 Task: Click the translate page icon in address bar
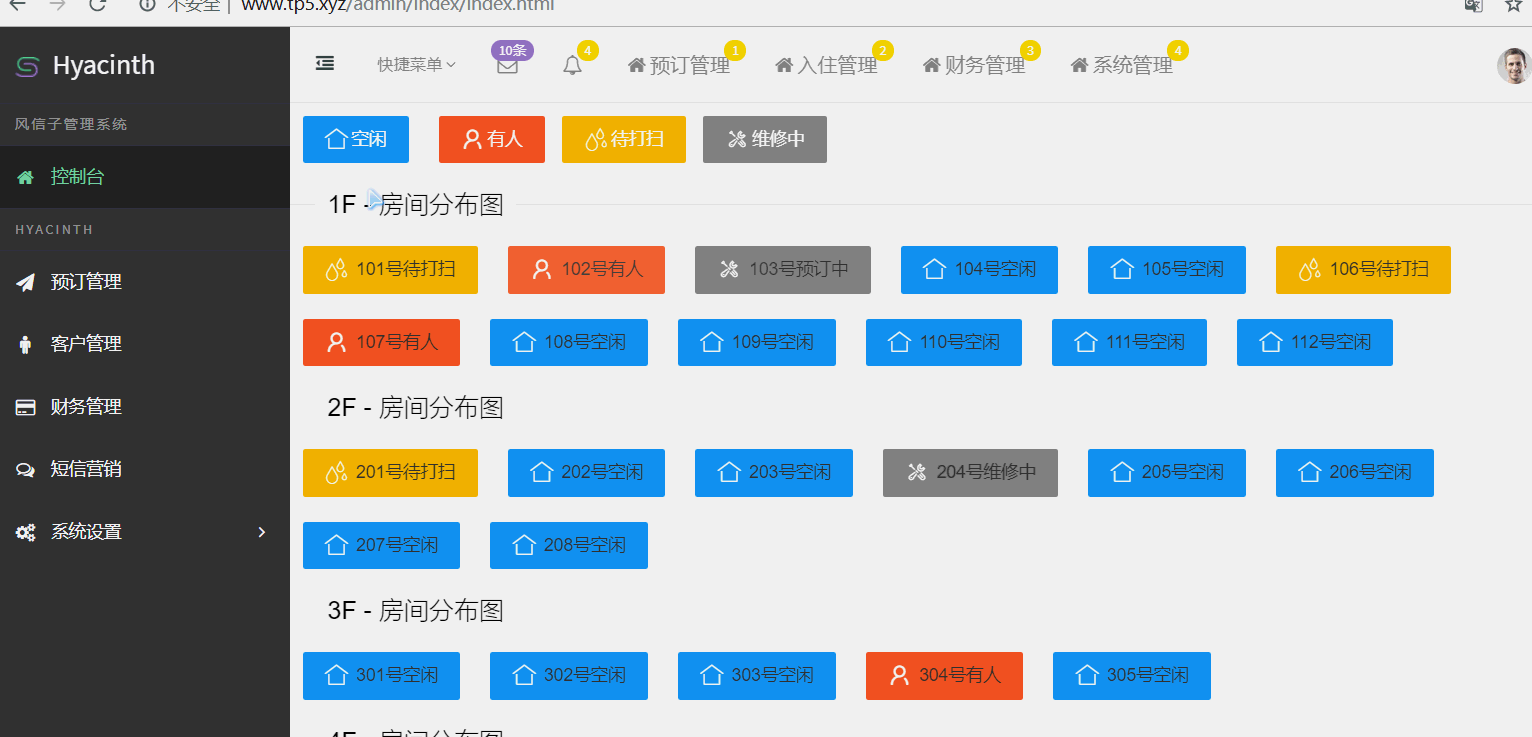pos(1473,5)
